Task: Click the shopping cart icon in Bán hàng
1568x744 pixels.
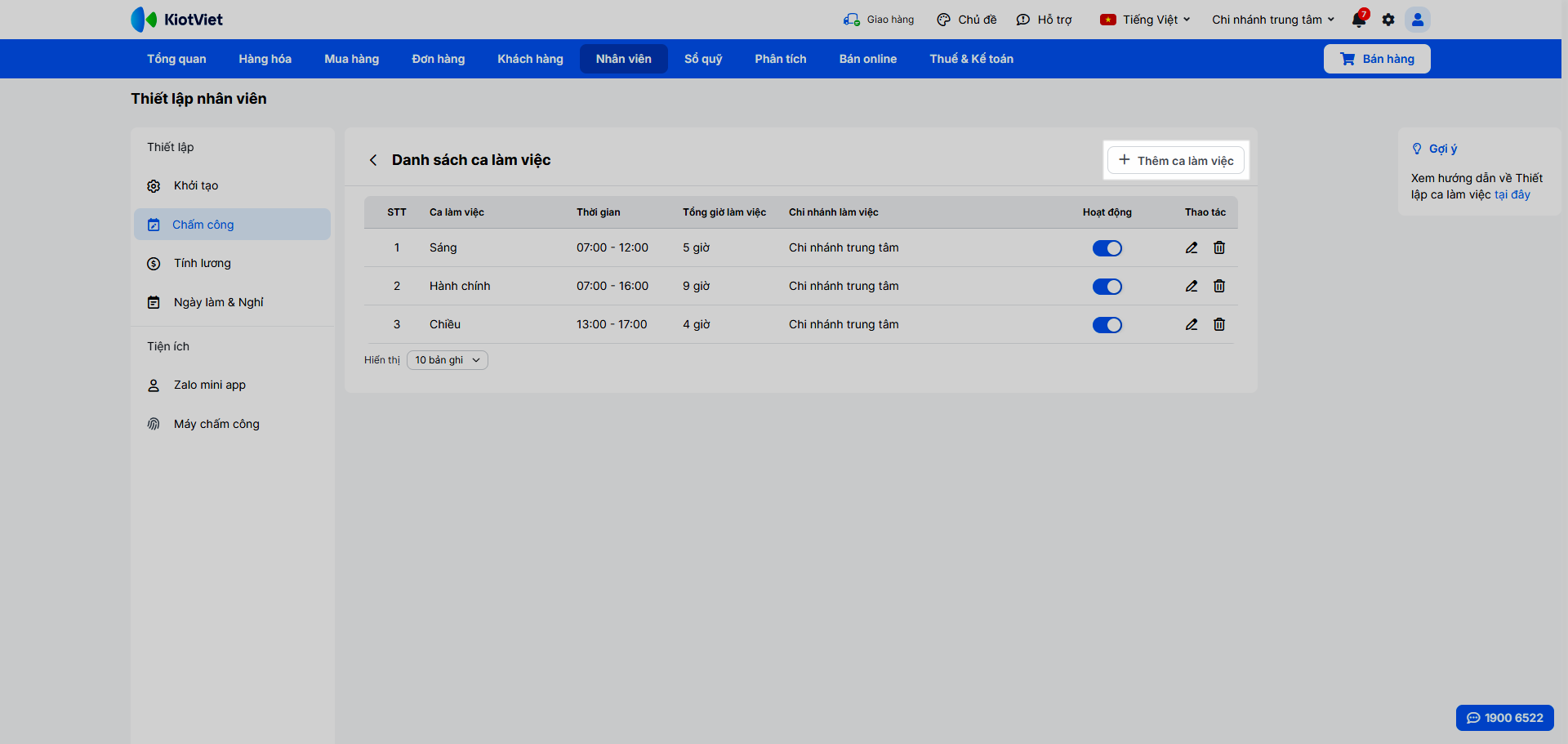Action: pyautogui.click(x=1347, y=59)
